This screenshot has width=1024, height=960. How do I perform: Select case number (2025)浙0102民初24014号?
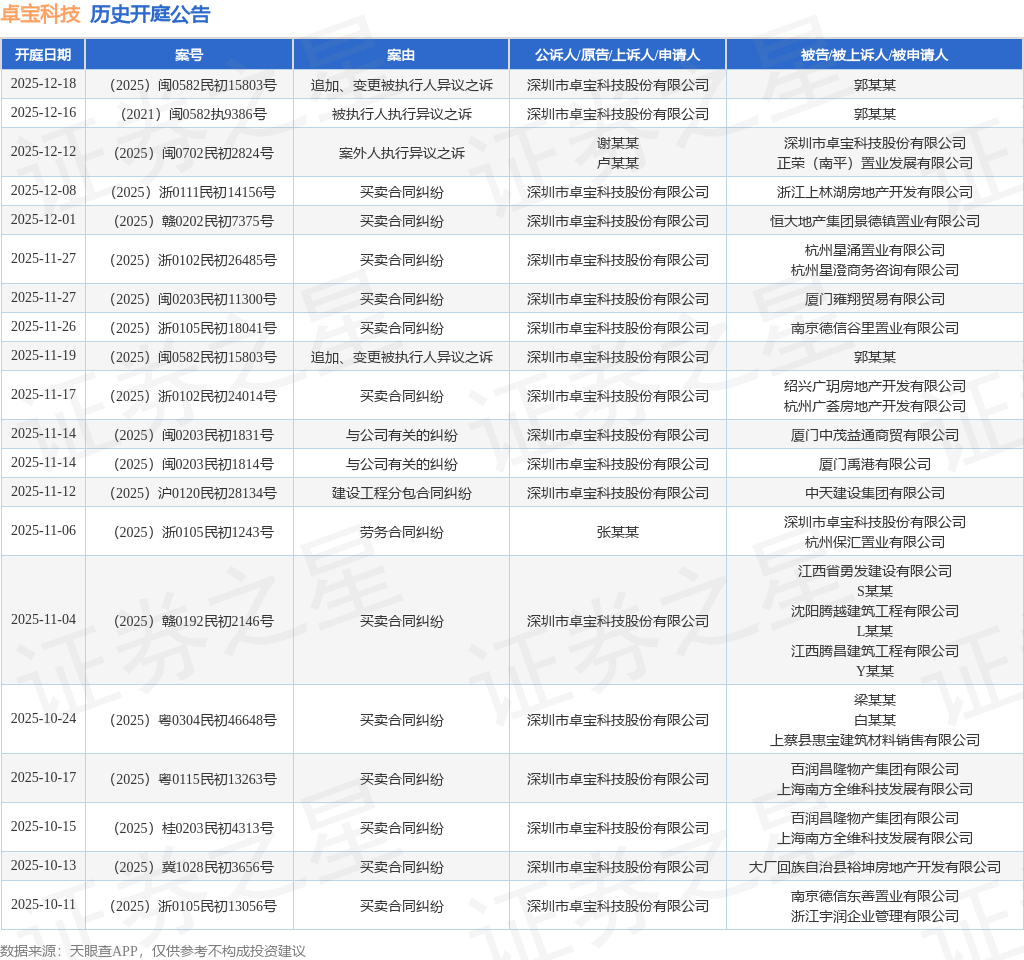click(193, 396)
